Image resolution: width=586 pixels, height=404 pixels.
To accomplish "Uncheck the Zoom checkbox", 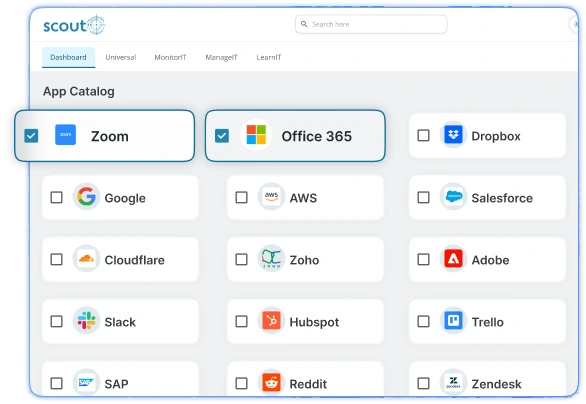I will pos(31,136).
